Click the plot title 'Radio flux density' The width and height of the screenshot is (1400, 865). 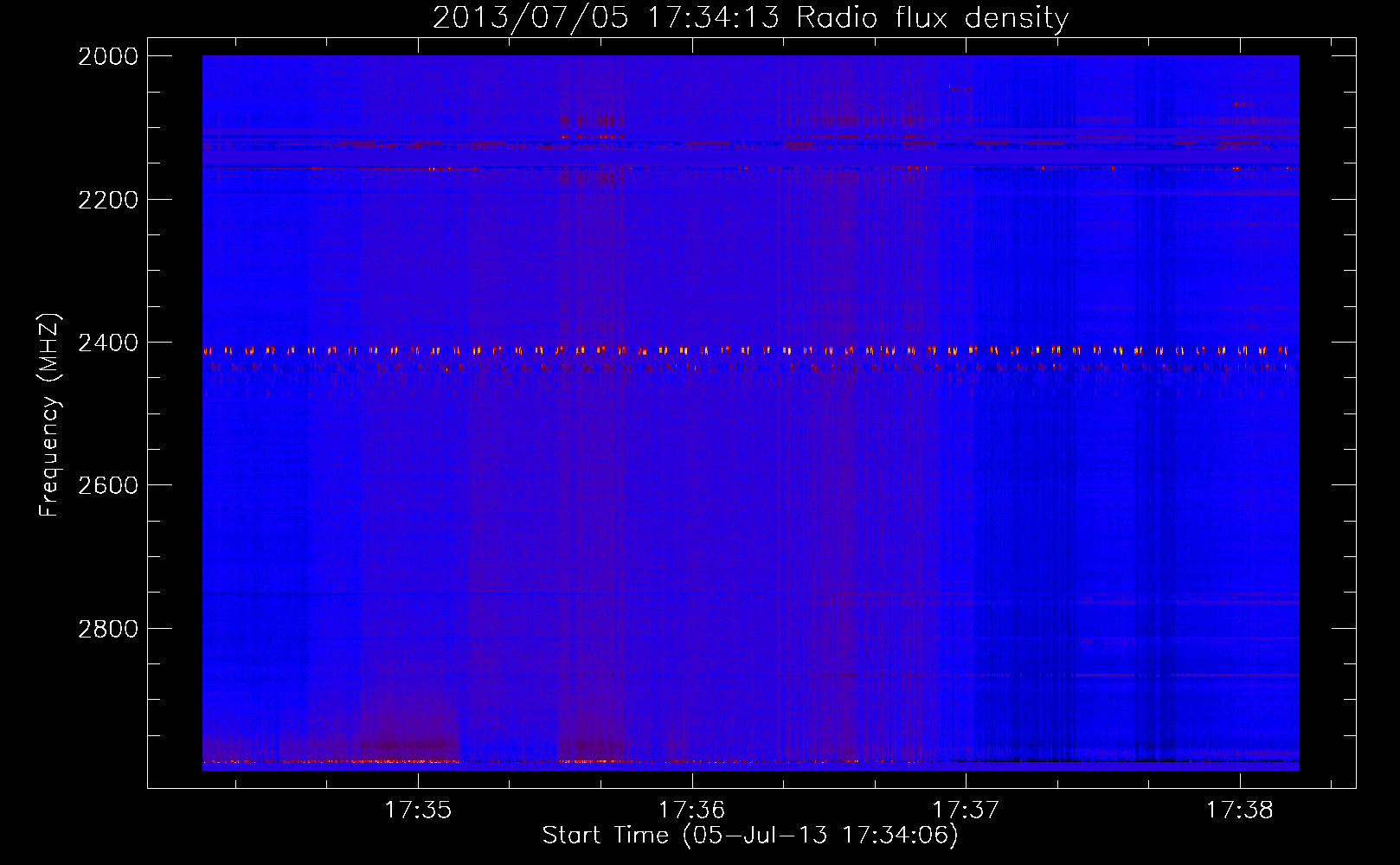pos(933,17)
